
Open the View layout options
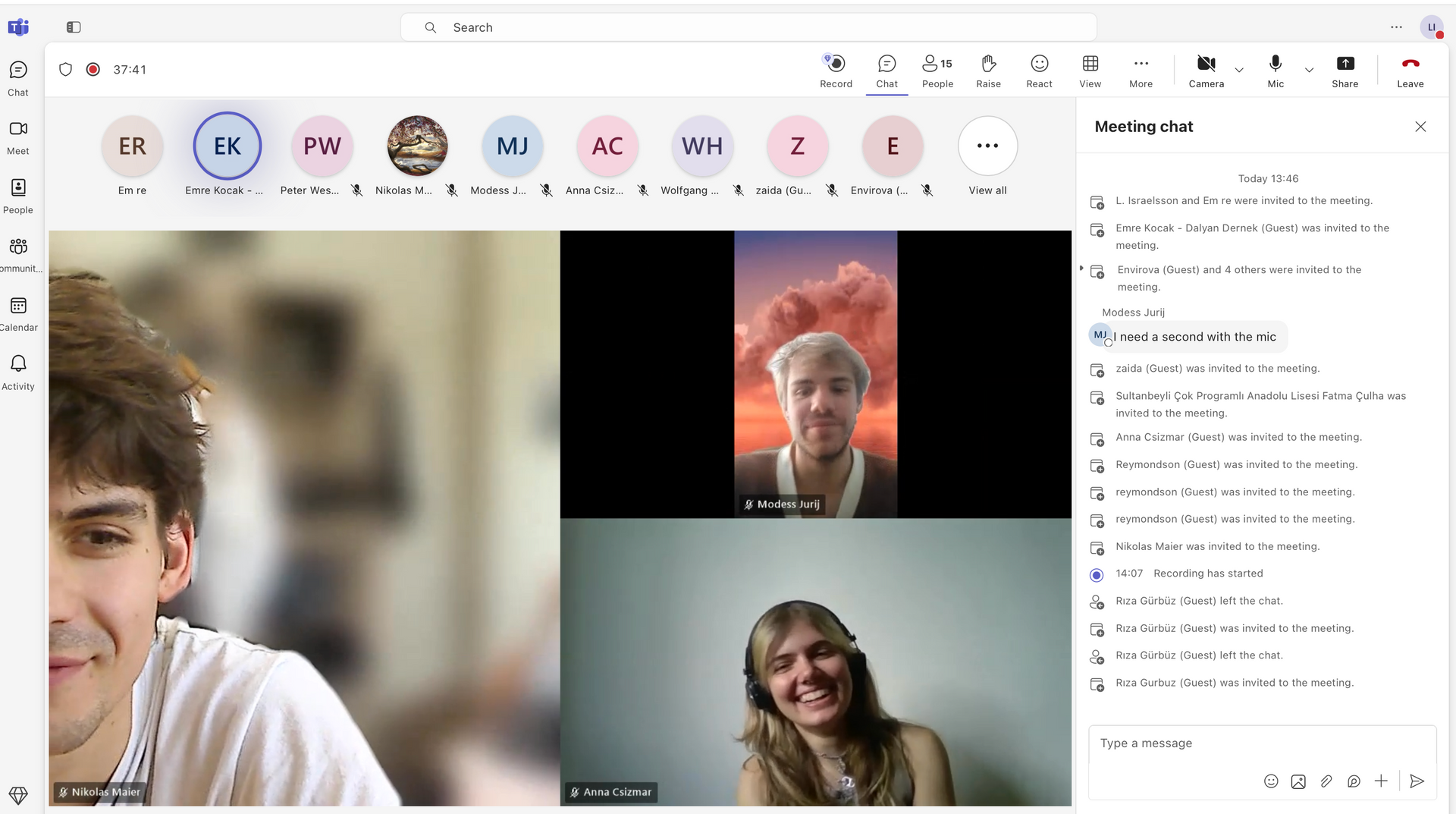1090,71
